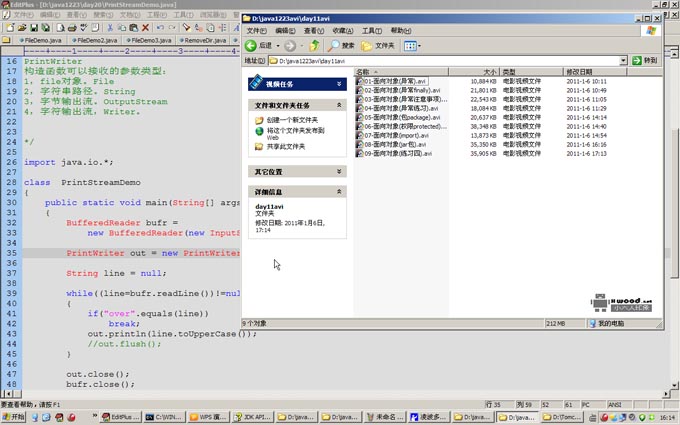Select file 07-面向对象(import).avi
Screen dimensions: 680x425
396,135
